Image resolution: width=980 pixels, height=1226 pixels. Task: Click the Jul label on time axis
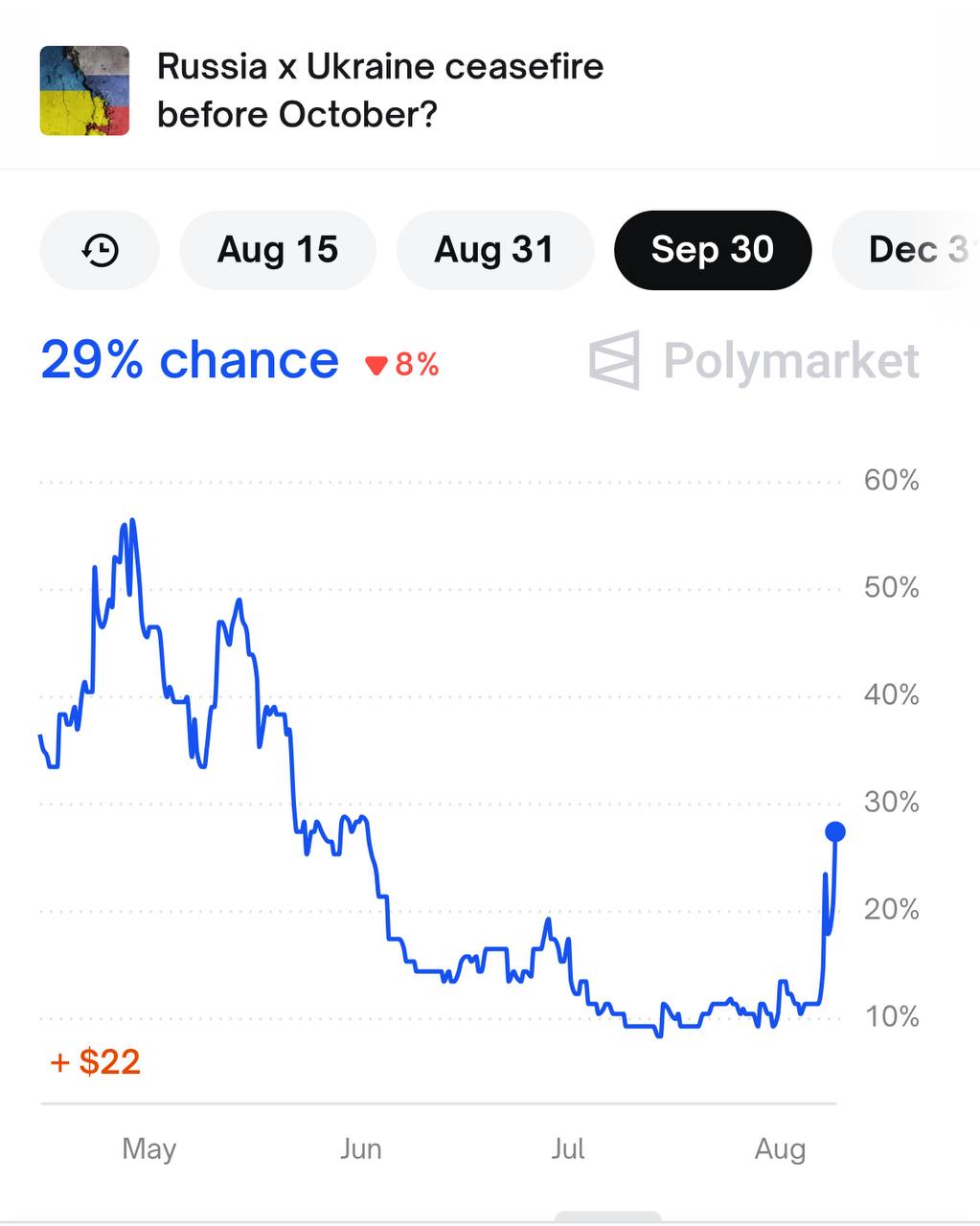pos(568,1148)
